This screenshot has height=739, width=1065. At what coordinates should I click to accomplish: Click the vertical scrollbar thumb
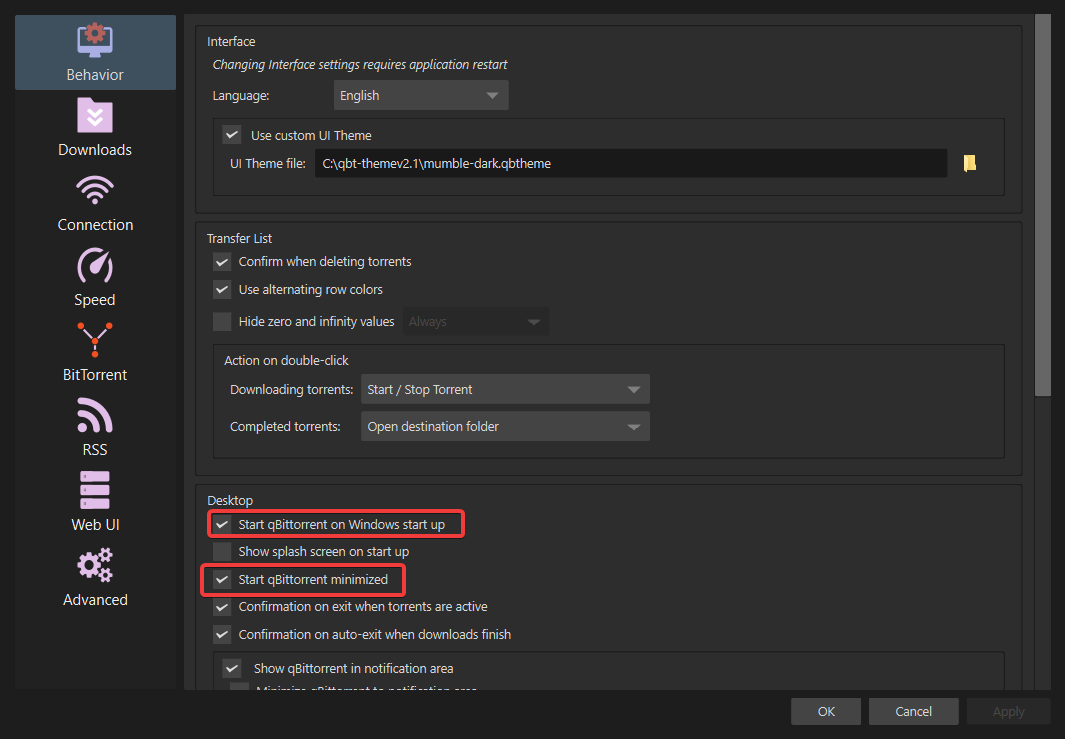[x=1043, y=205]
